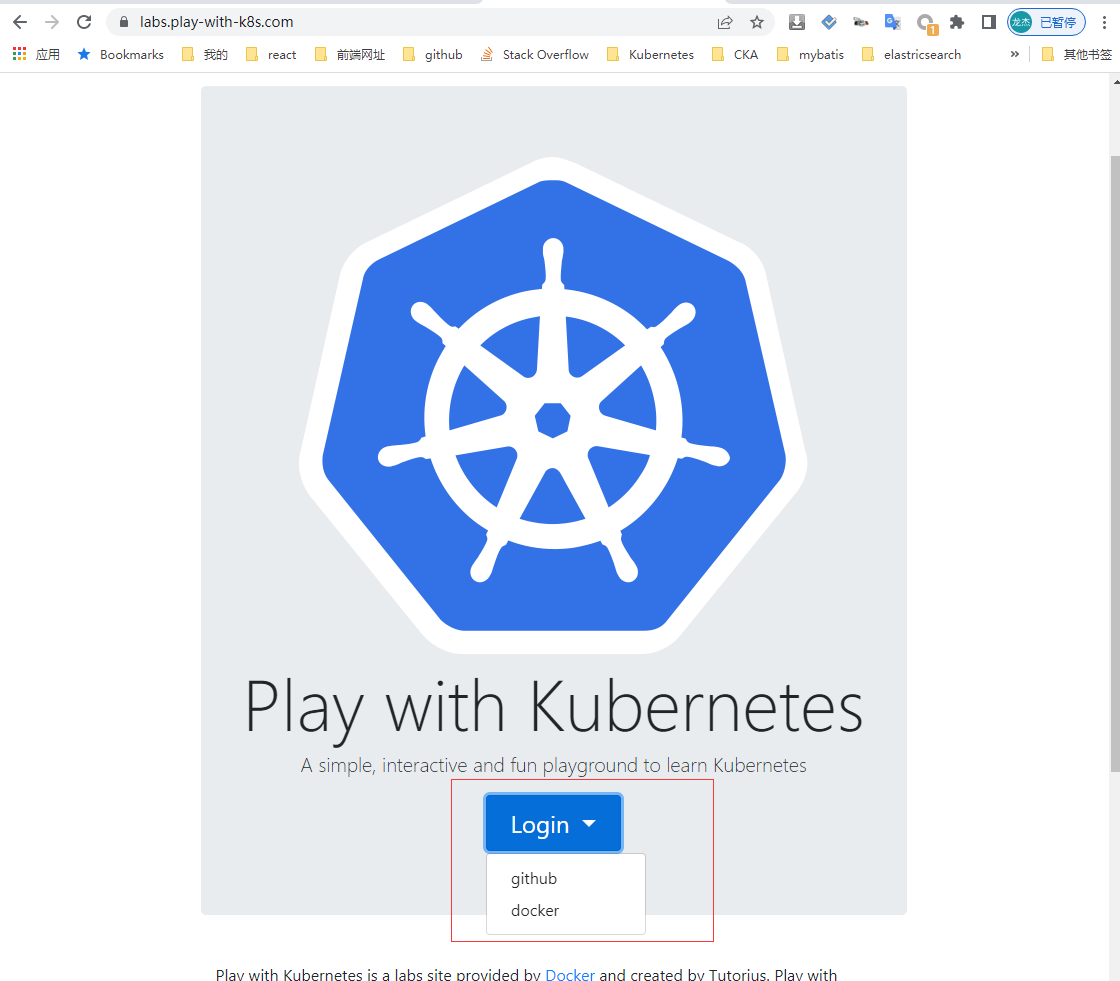Open the blue checkmark extension

click(829, 22)
